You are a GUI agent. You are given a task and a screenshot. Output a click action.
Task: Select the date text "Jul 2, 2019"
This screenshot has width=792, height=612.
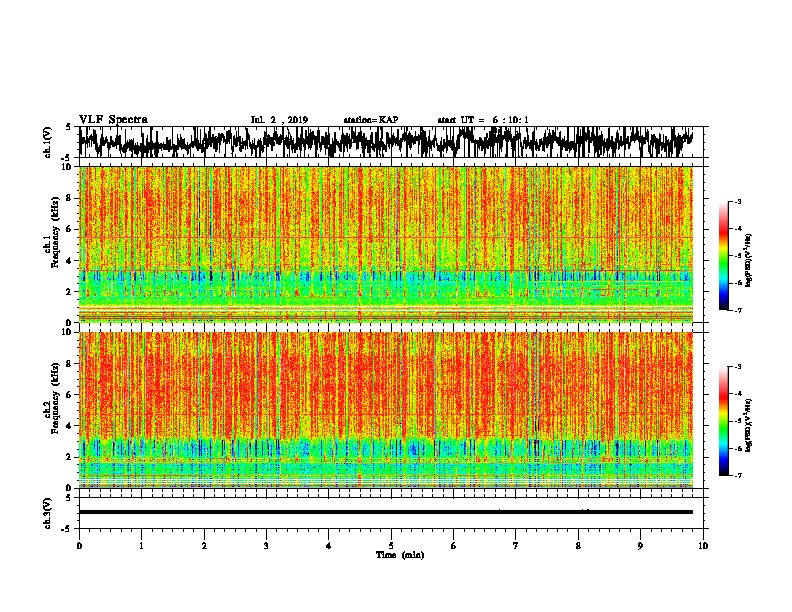pos(279,120)
